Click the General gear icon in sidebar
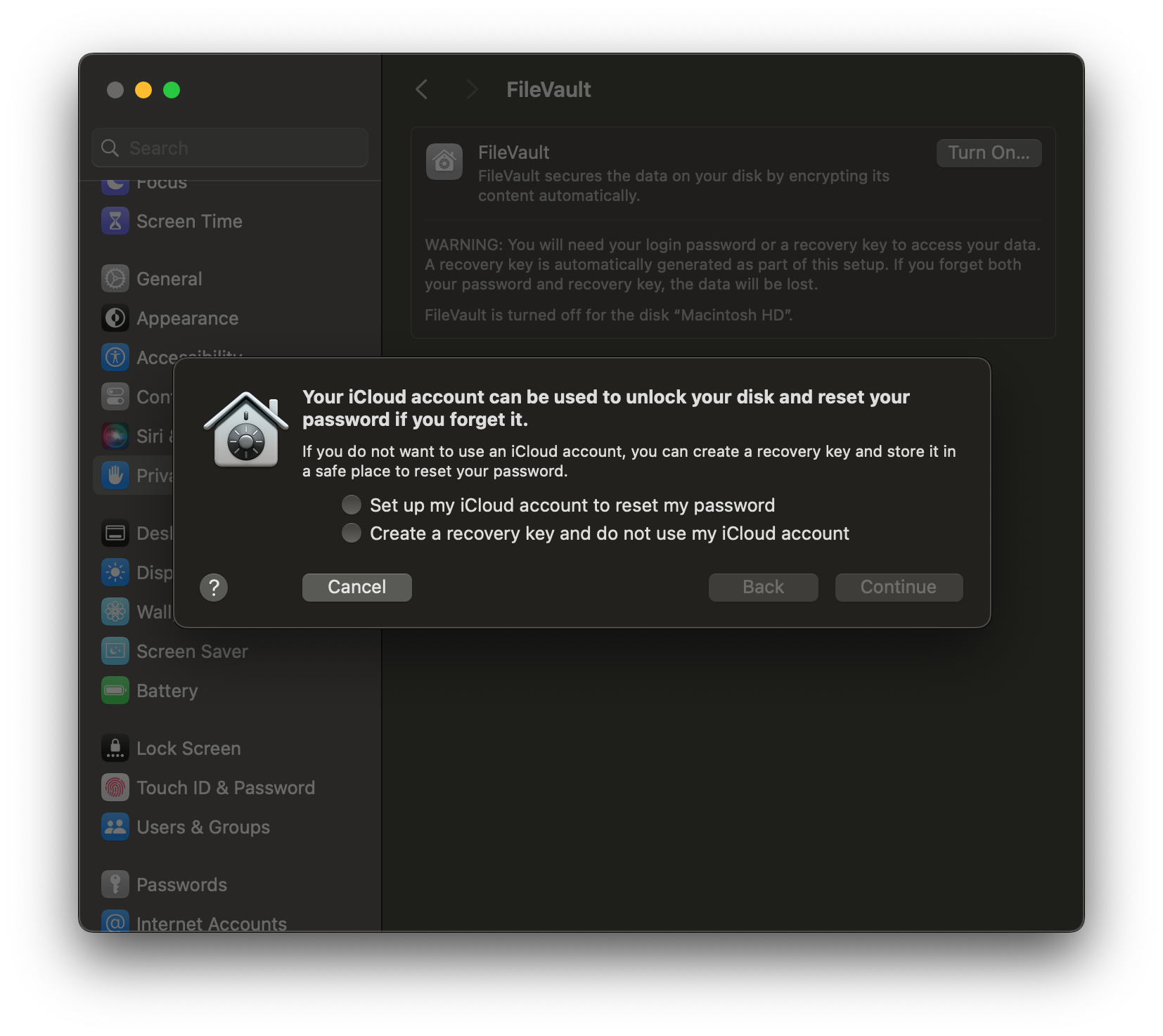 coord(115,279)
